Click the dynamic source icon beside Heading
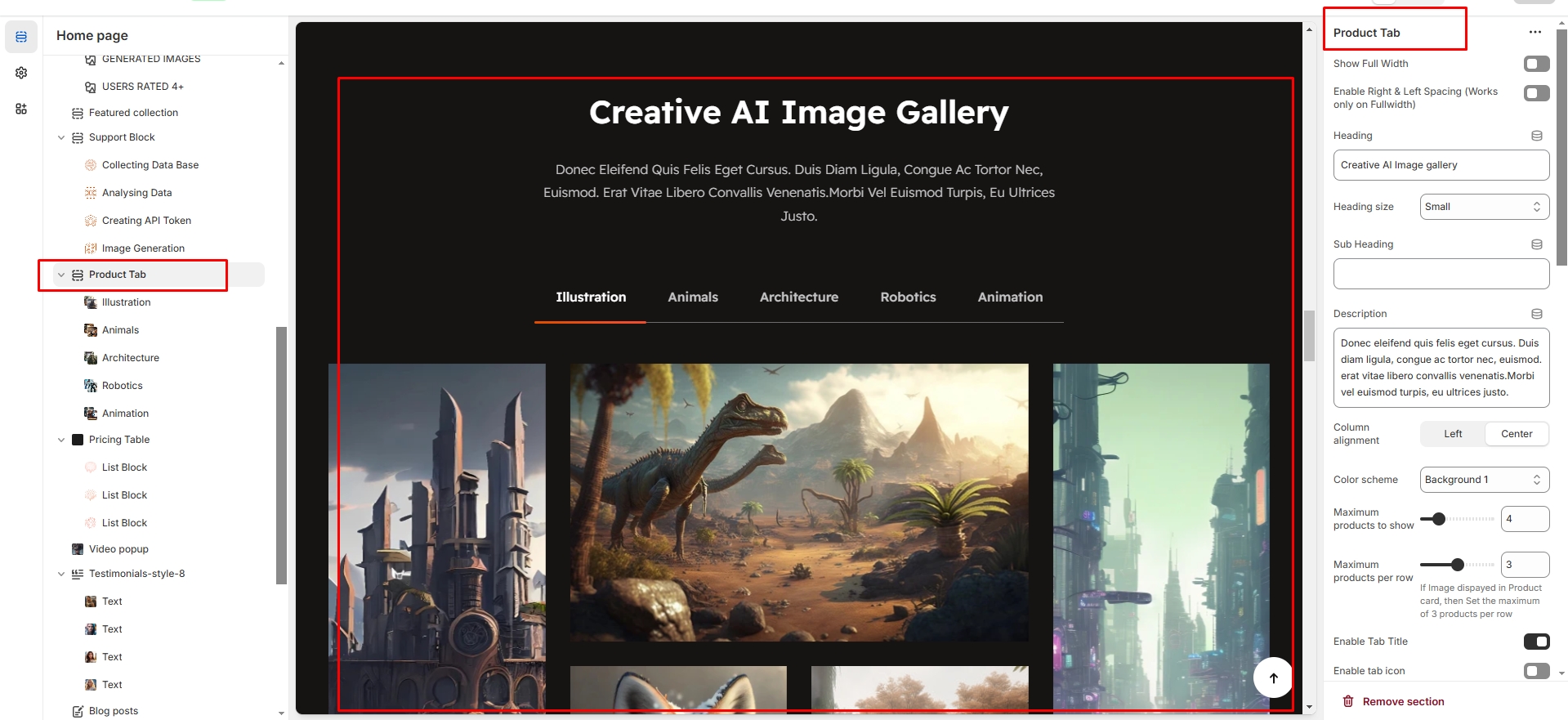 pyautogui.click(x=1536, y=136)
